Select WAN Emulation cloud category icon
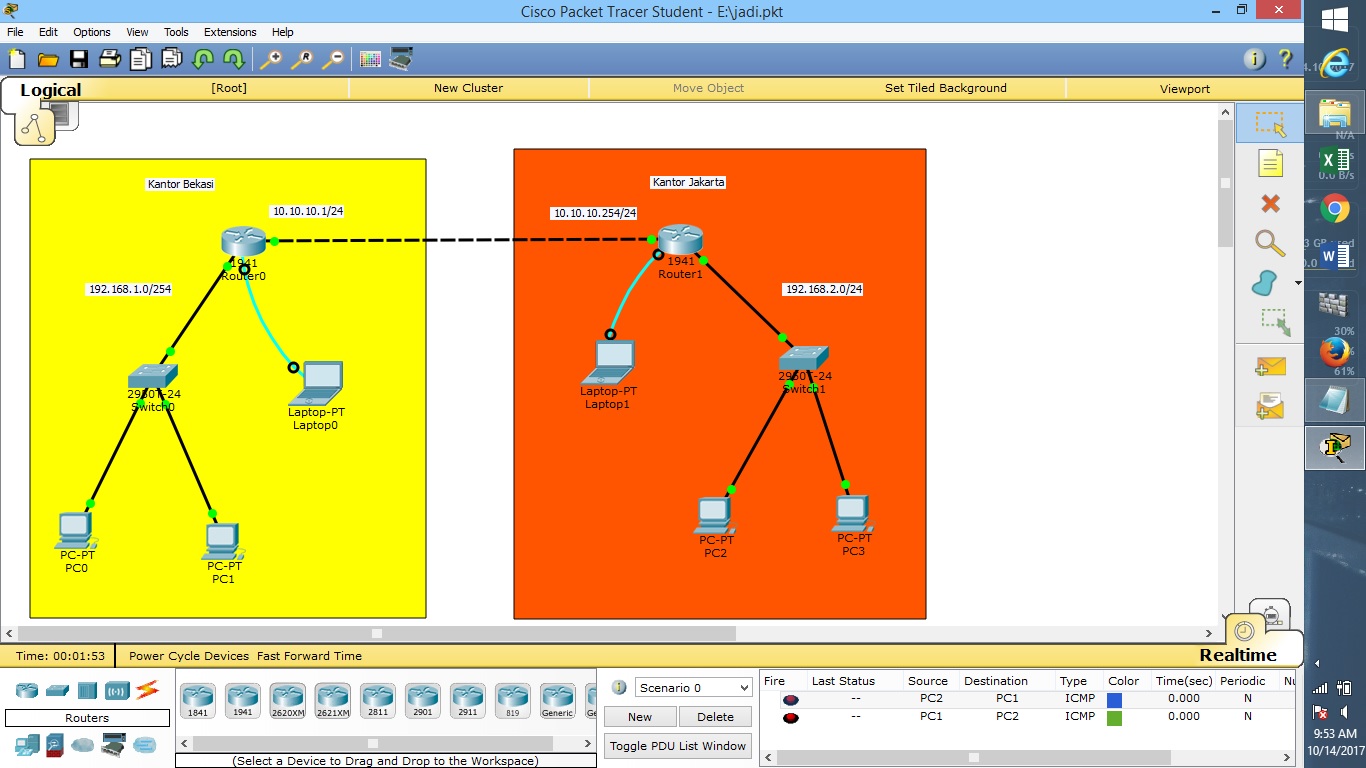 (84, 745)
